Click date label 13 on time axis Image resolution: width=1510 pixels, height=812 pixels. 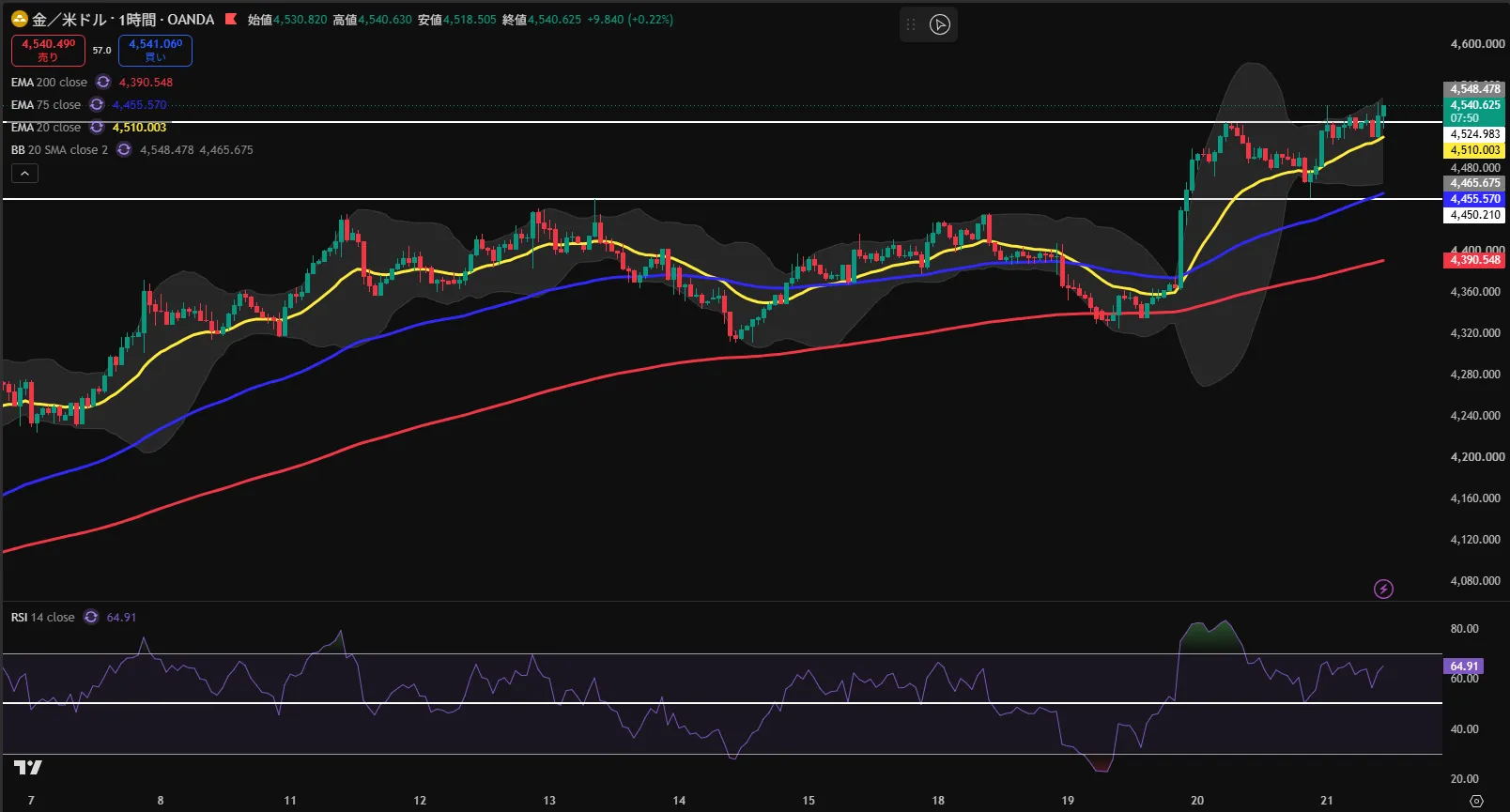click(549, 801)
